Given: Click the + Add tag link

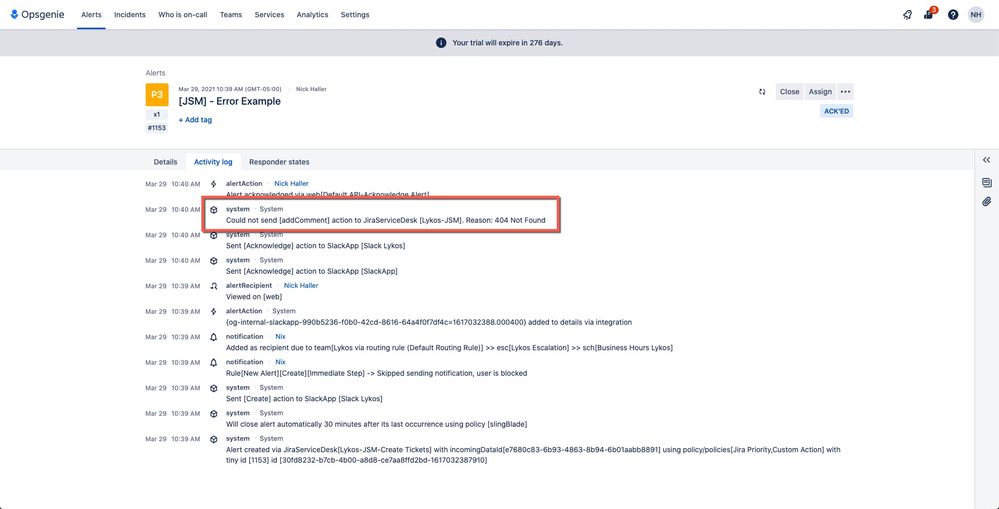Looking at the screenshot, I should (x=195, y=120).
